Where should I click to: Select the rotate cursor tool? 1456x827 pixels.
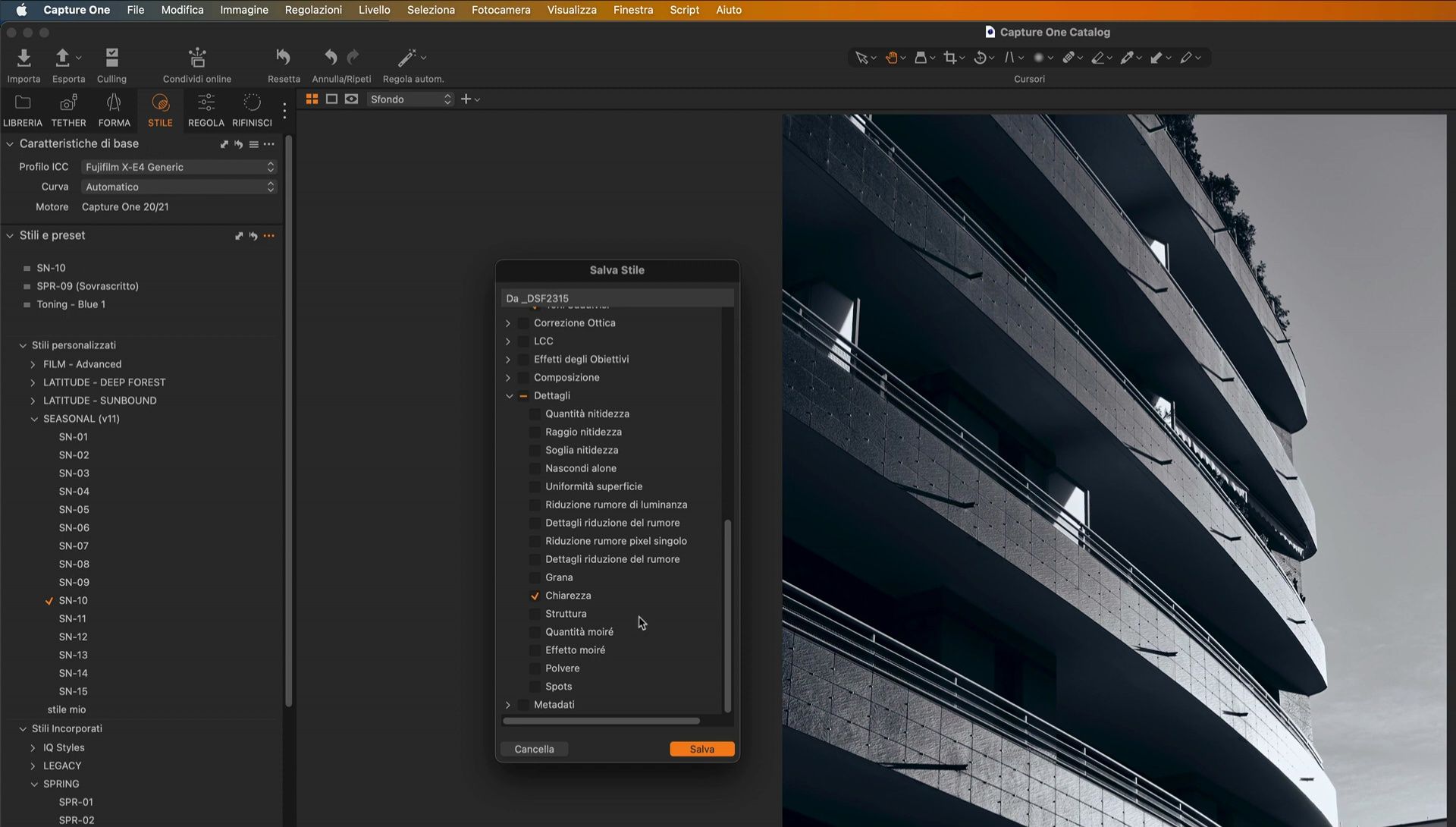pos(980,58)
